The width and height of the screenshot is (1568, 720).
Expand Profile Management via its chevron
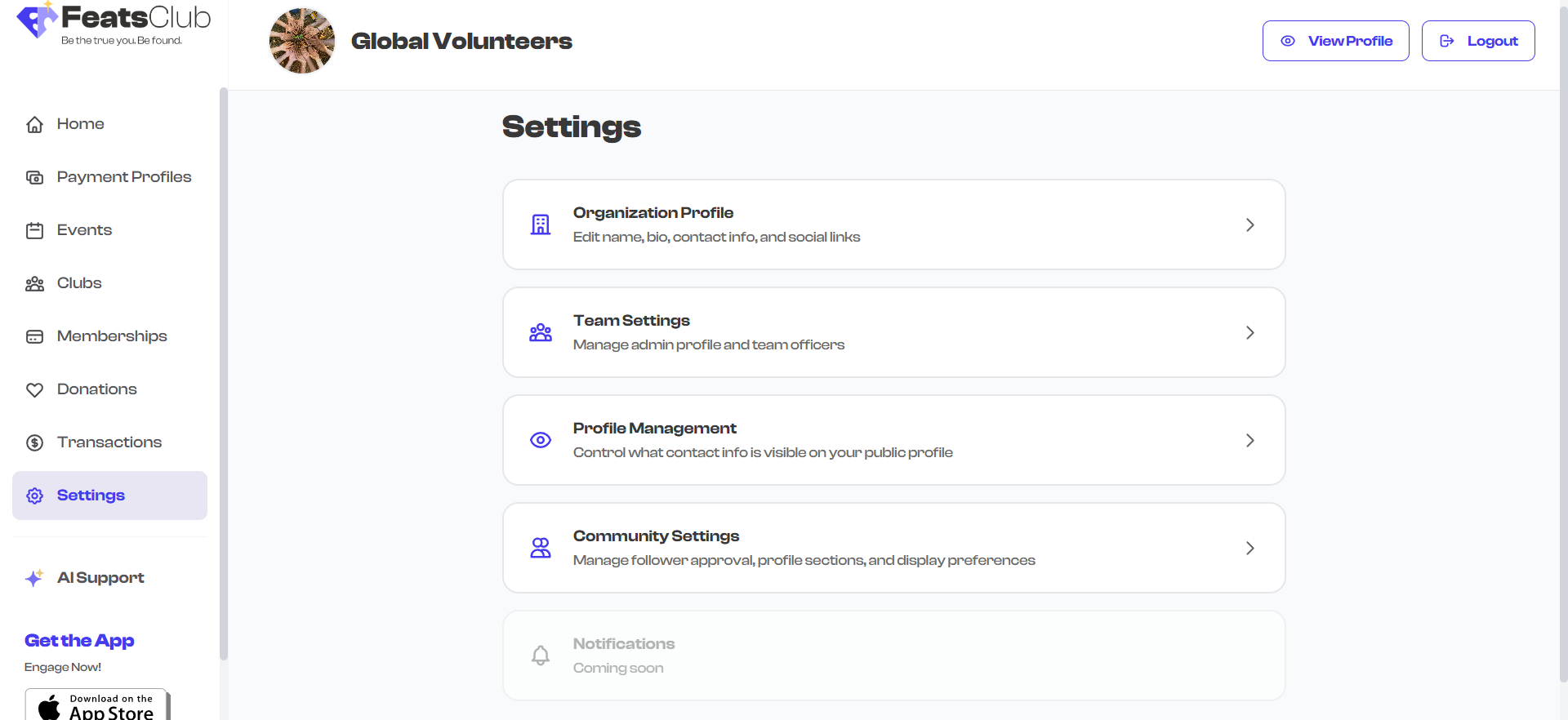1249,440
